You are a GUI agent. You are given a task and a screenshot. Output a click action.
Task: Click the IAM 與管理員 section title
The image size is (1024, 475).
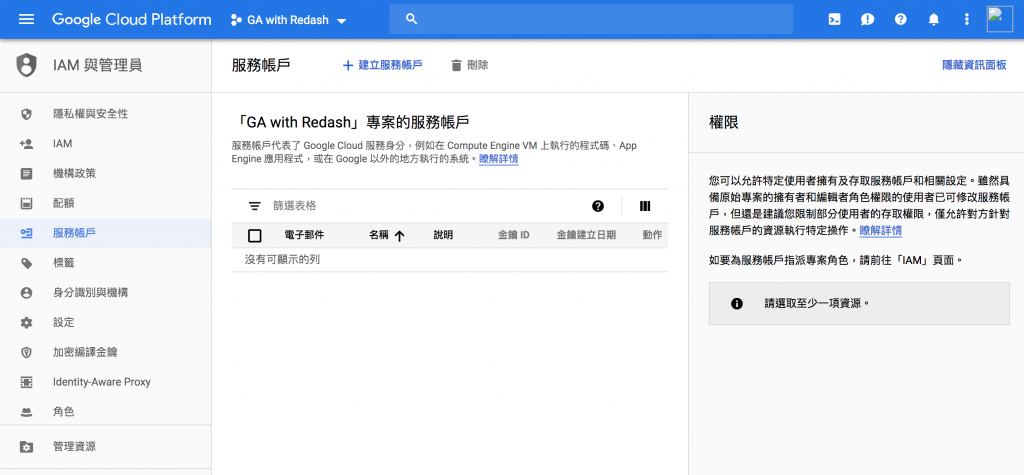[x=97, y=65]
